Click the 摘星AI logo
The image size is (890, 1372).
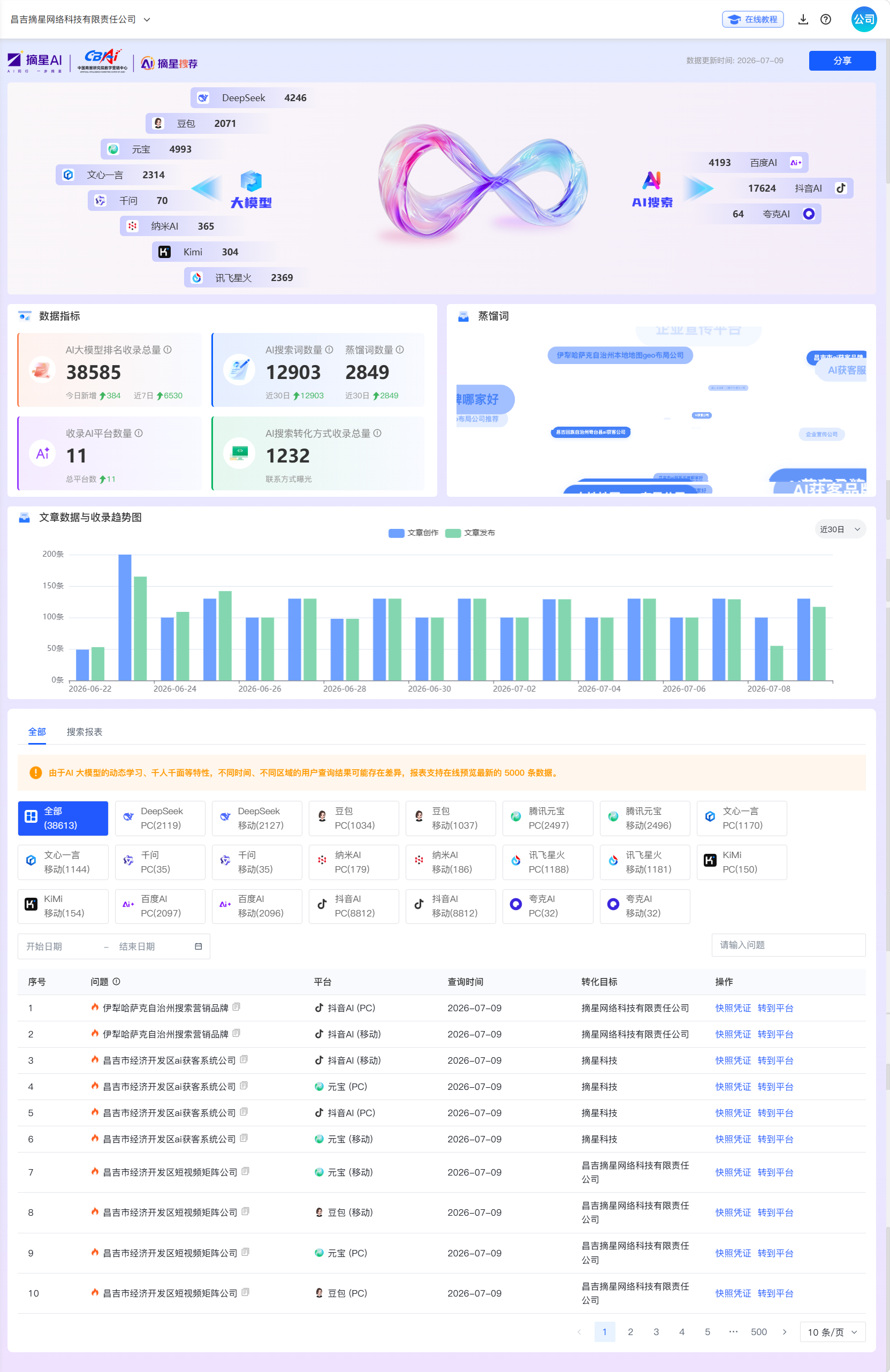click(x=35, y=61)
